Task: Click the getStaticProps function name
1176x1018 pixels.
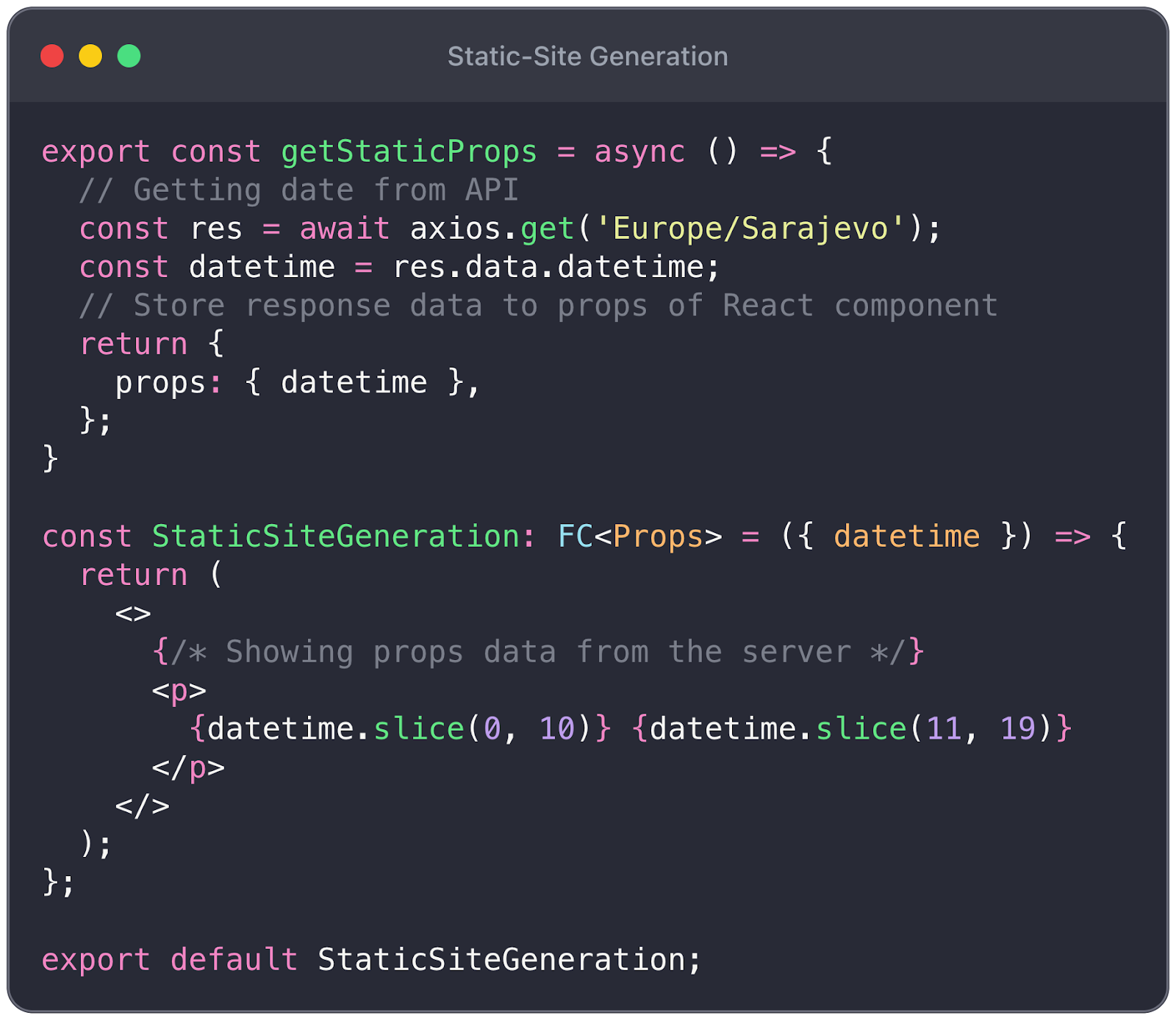Action: 409,152
